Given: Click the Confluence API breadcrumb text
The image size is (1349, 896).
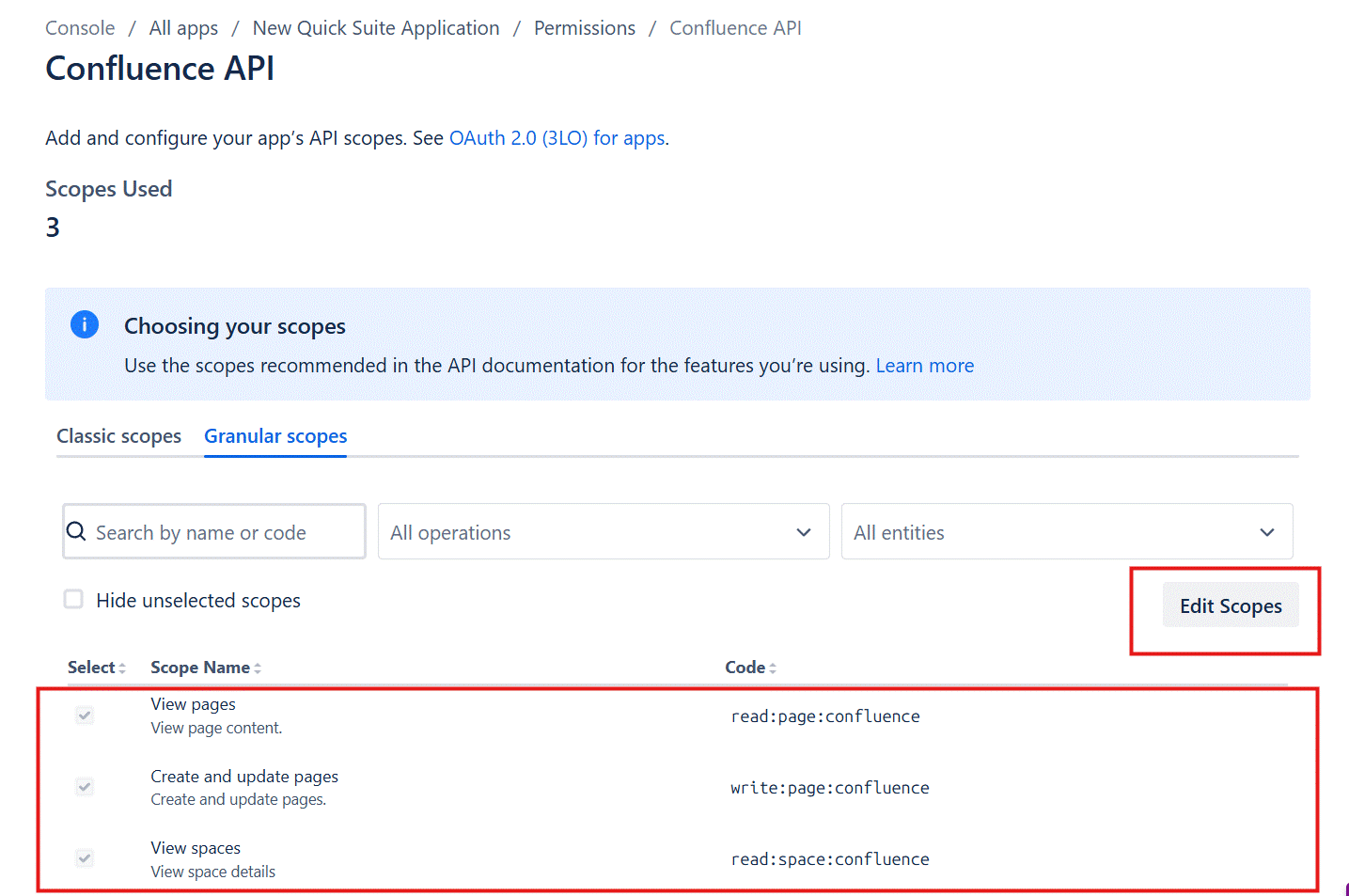Looking at the screenshot, I should click(735, 28).
